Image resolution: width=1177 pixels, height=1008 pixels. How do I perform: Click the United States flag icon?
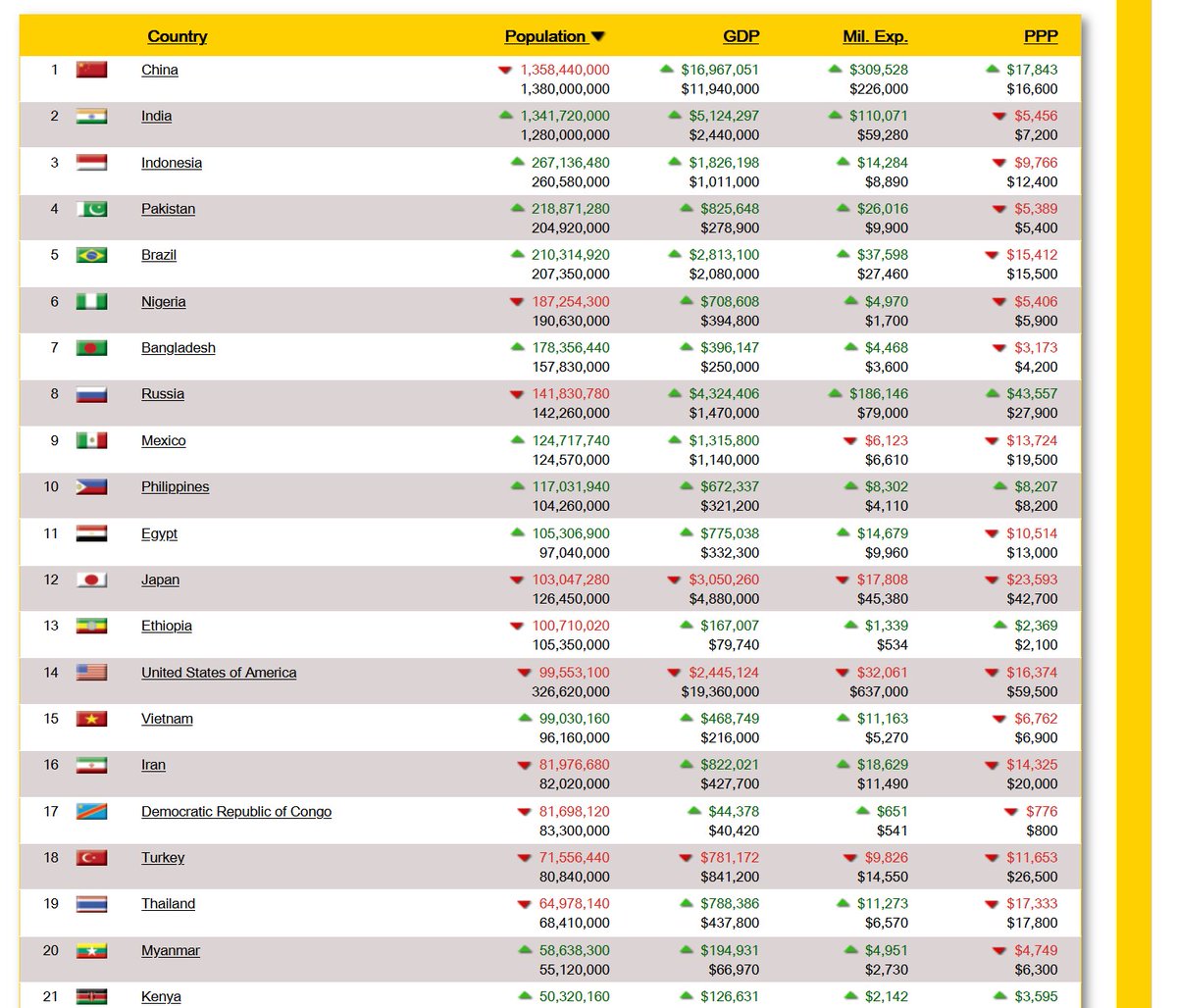92,673
